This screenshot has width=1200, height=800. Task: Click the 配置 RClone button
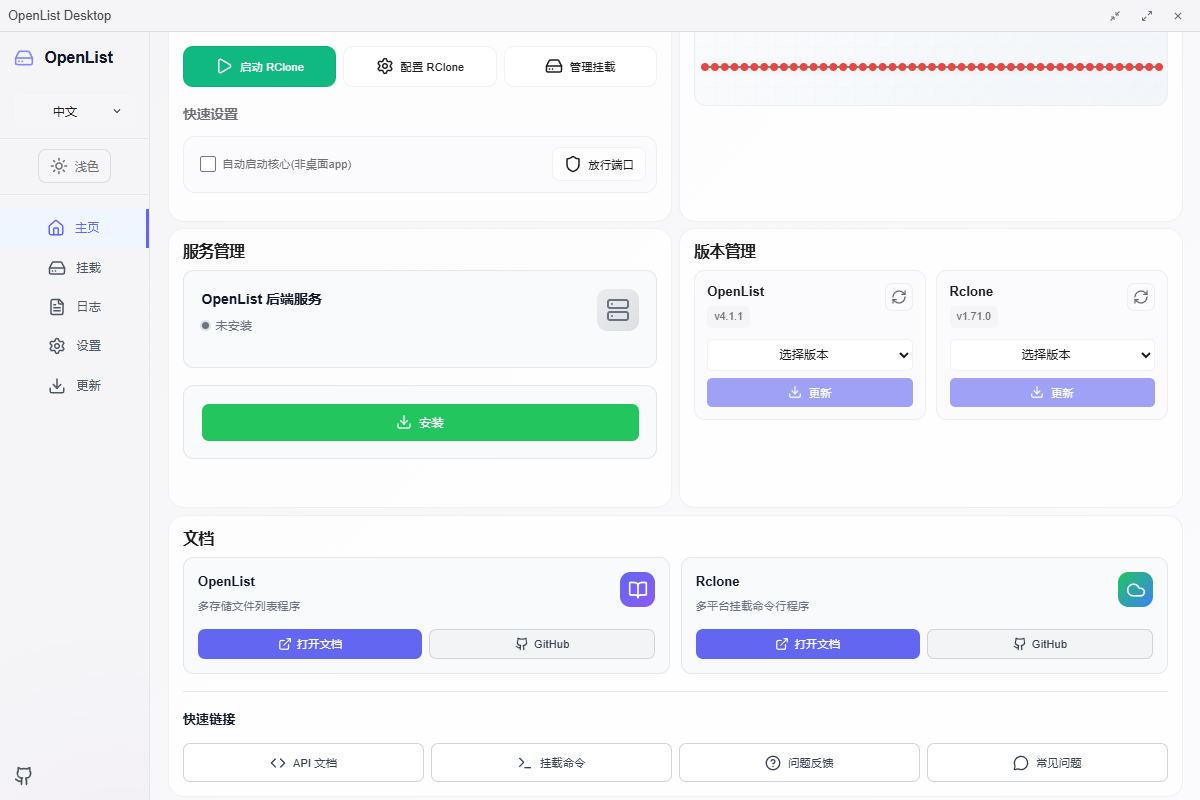click(420, 66)
